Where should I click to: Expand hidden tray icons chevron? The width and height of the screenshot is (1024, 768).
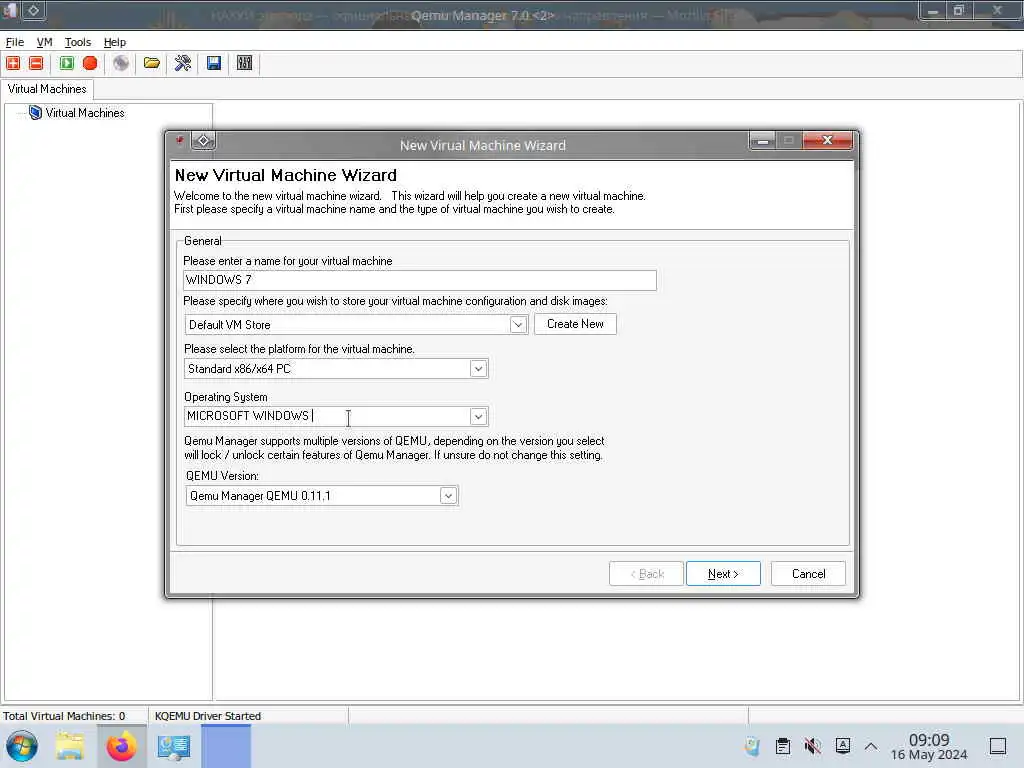click(x=871, y=746)
